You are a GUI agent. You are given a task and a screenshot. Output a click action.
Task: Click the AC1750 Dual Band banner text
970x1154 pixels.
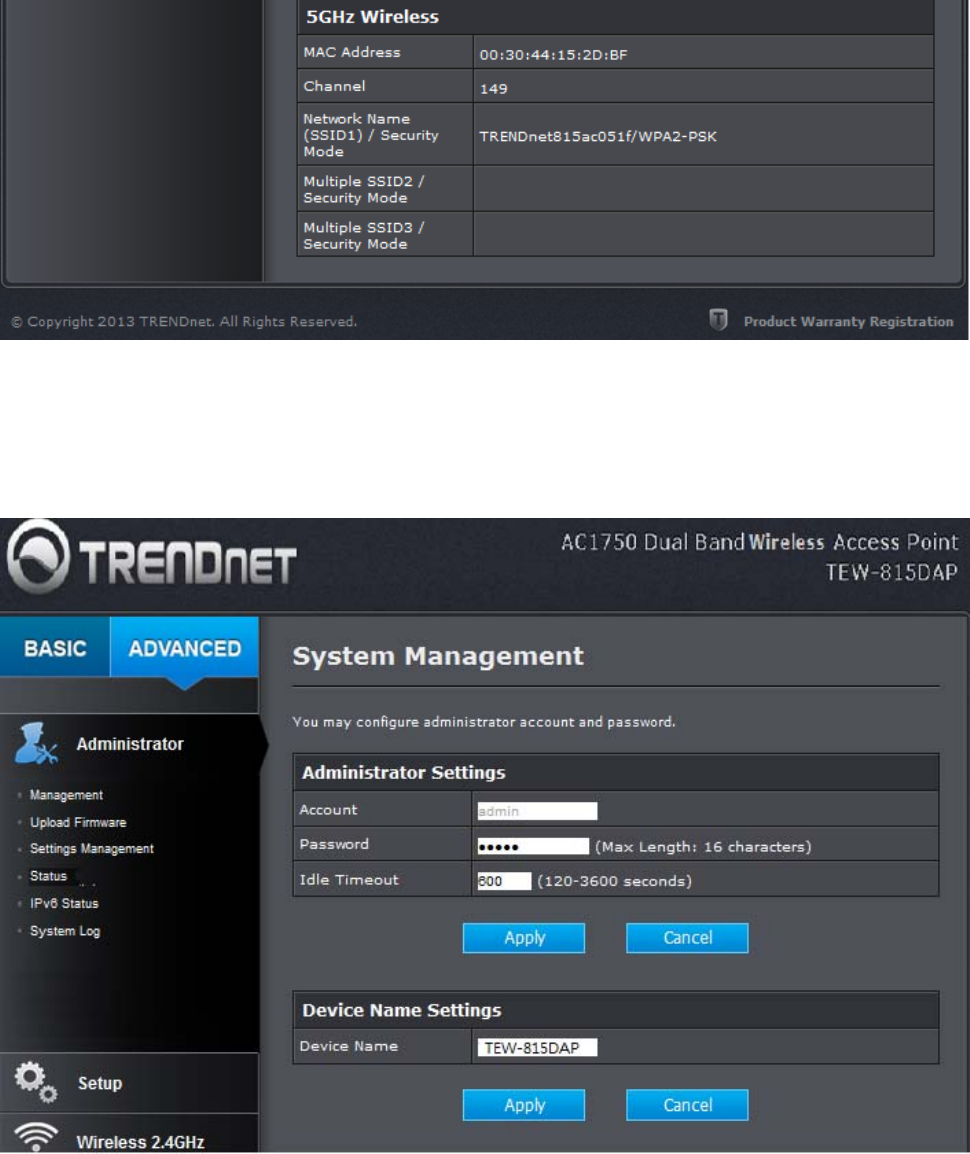pyautogui.click(x=760, y=542)
